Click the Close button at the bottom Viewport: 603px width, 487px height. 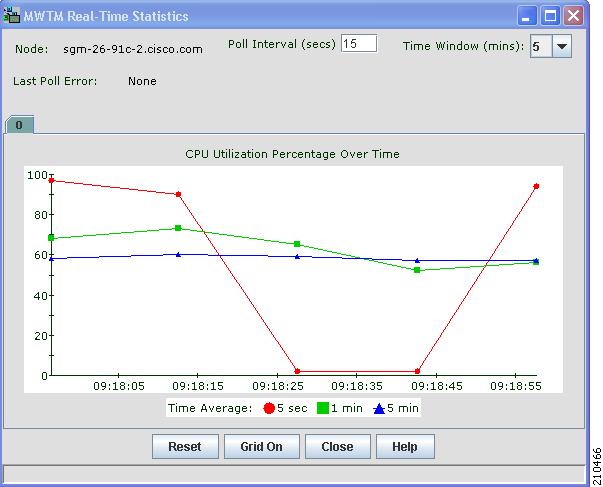(337, 447)
